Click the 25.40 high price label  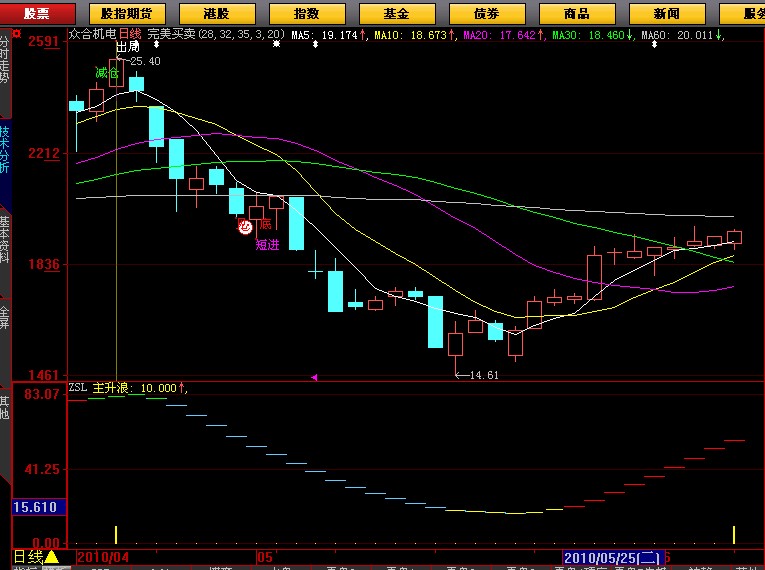pyautogui.click(x=145, y=61)
